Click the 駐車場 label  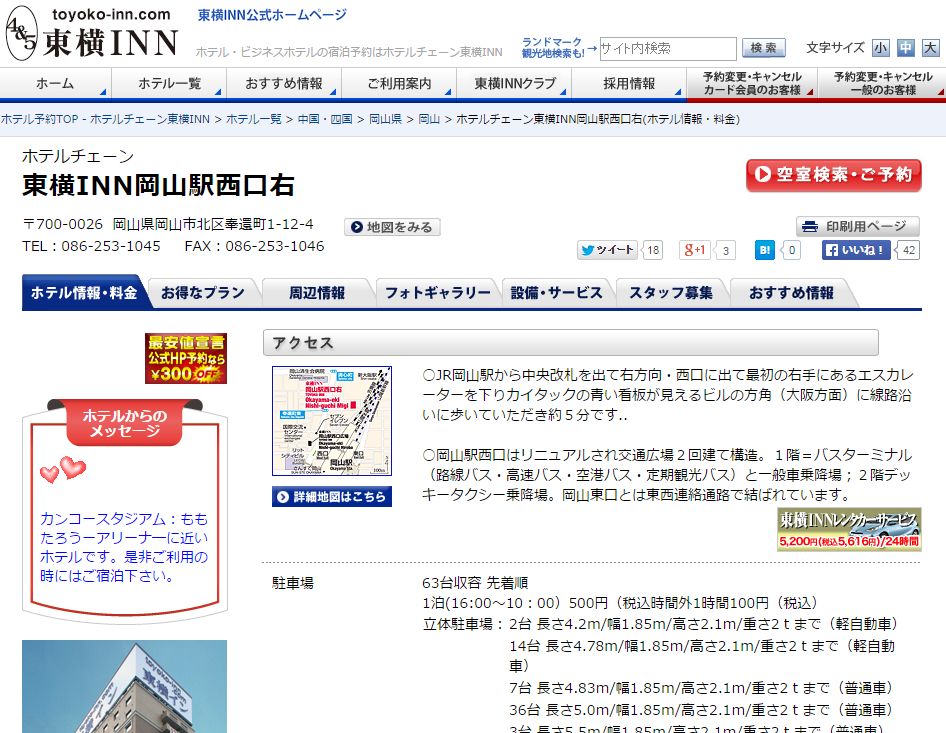pos(293,583)
